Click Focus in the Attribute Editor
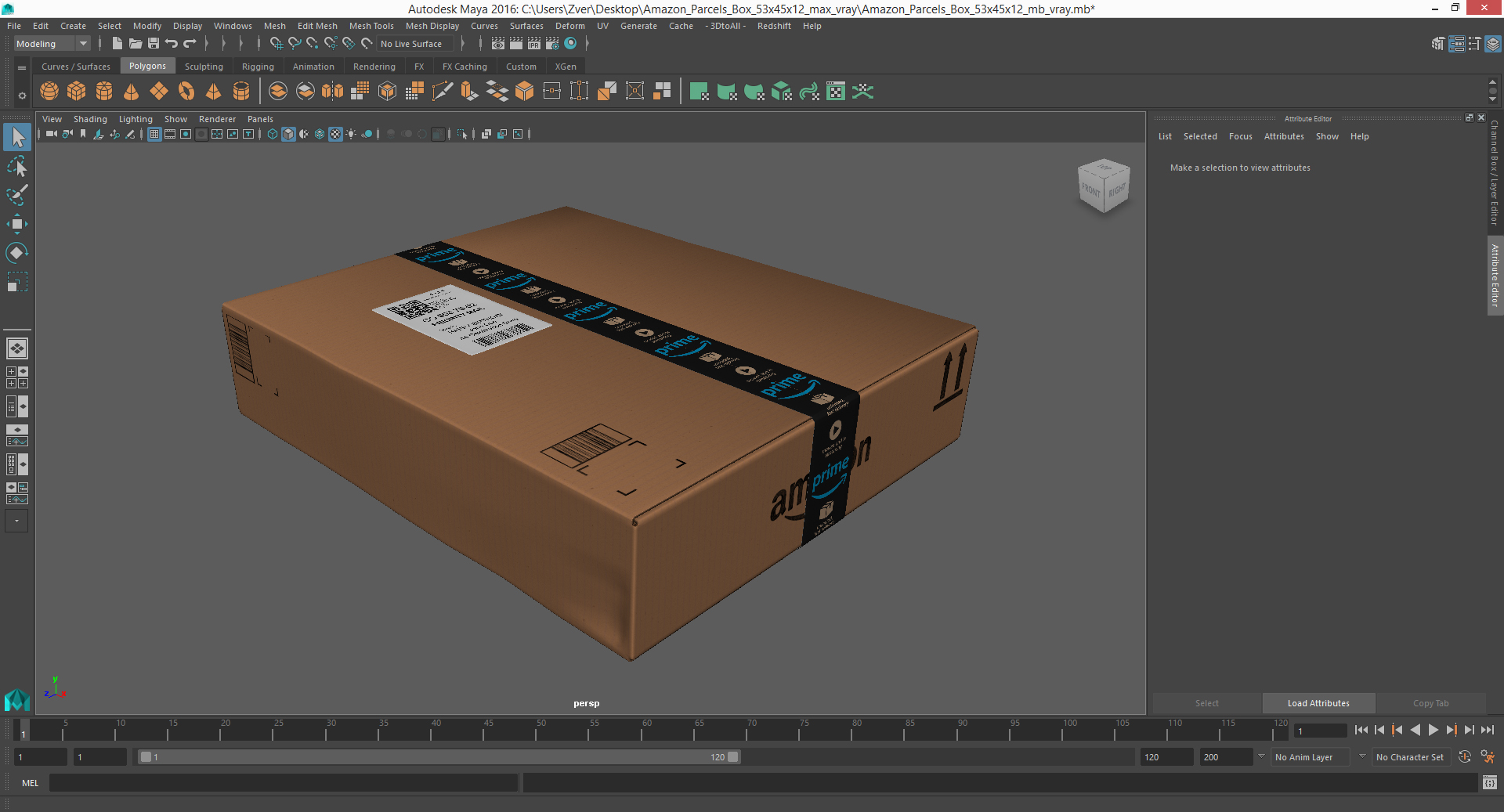This screenshot has height=812, width=1504. coord(1240,136)
